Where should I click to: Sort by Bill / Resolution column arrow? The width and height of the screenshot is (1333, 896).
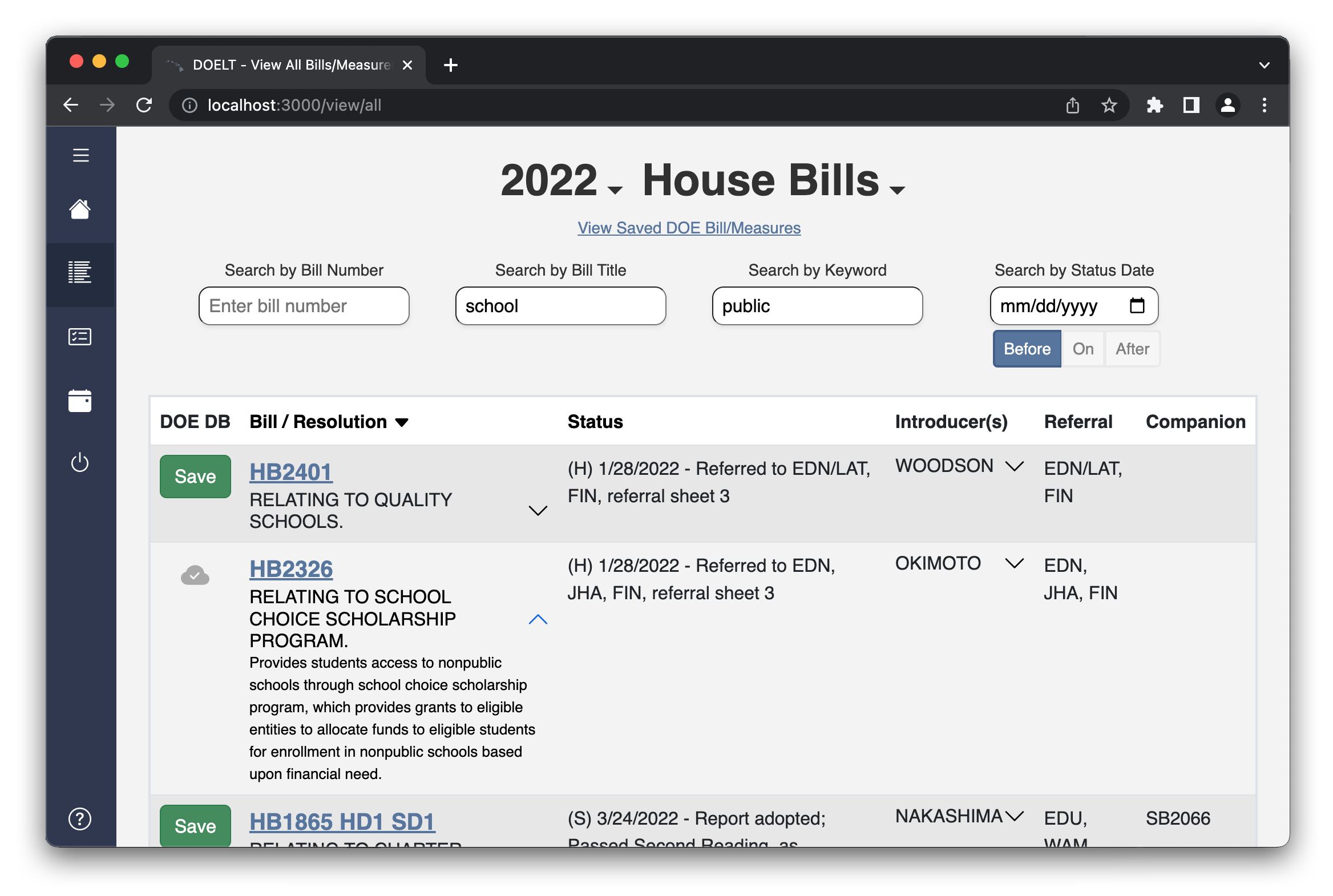402,422
